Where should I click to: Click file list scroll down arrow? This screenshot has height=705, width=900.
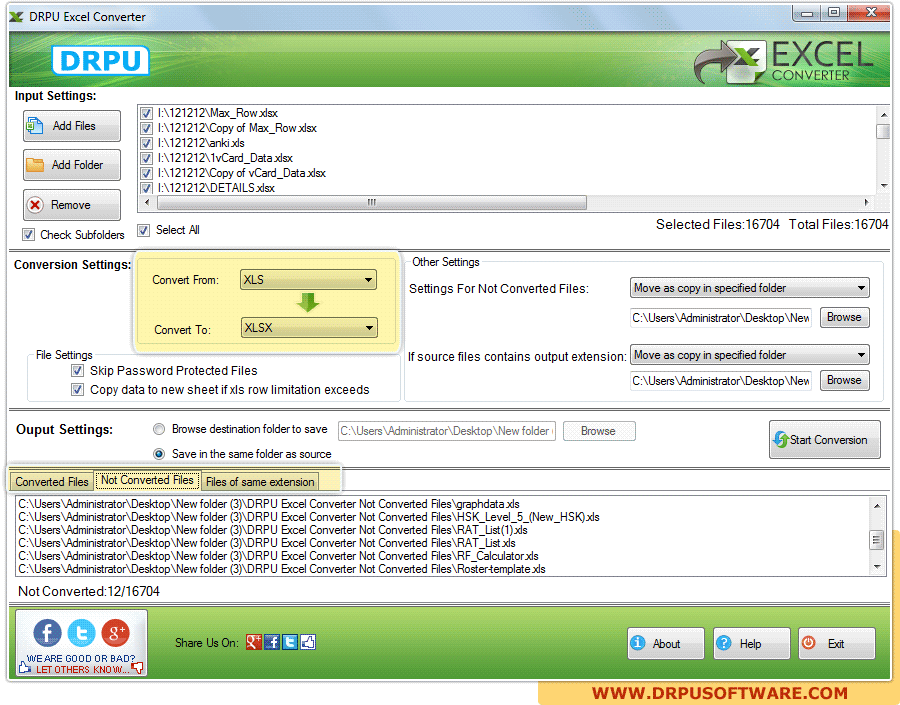click(x=883, y=185)
